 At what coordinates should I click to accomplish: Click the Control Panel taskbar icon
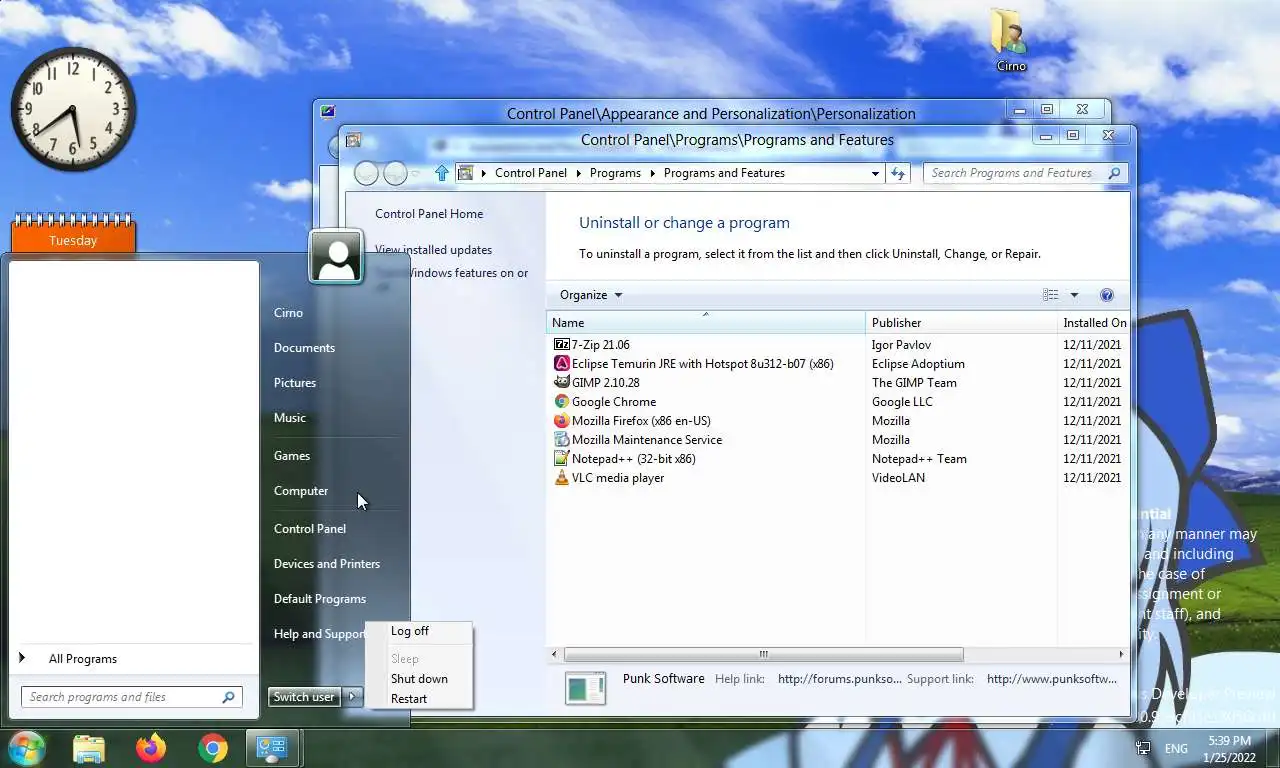click(272, 748)
